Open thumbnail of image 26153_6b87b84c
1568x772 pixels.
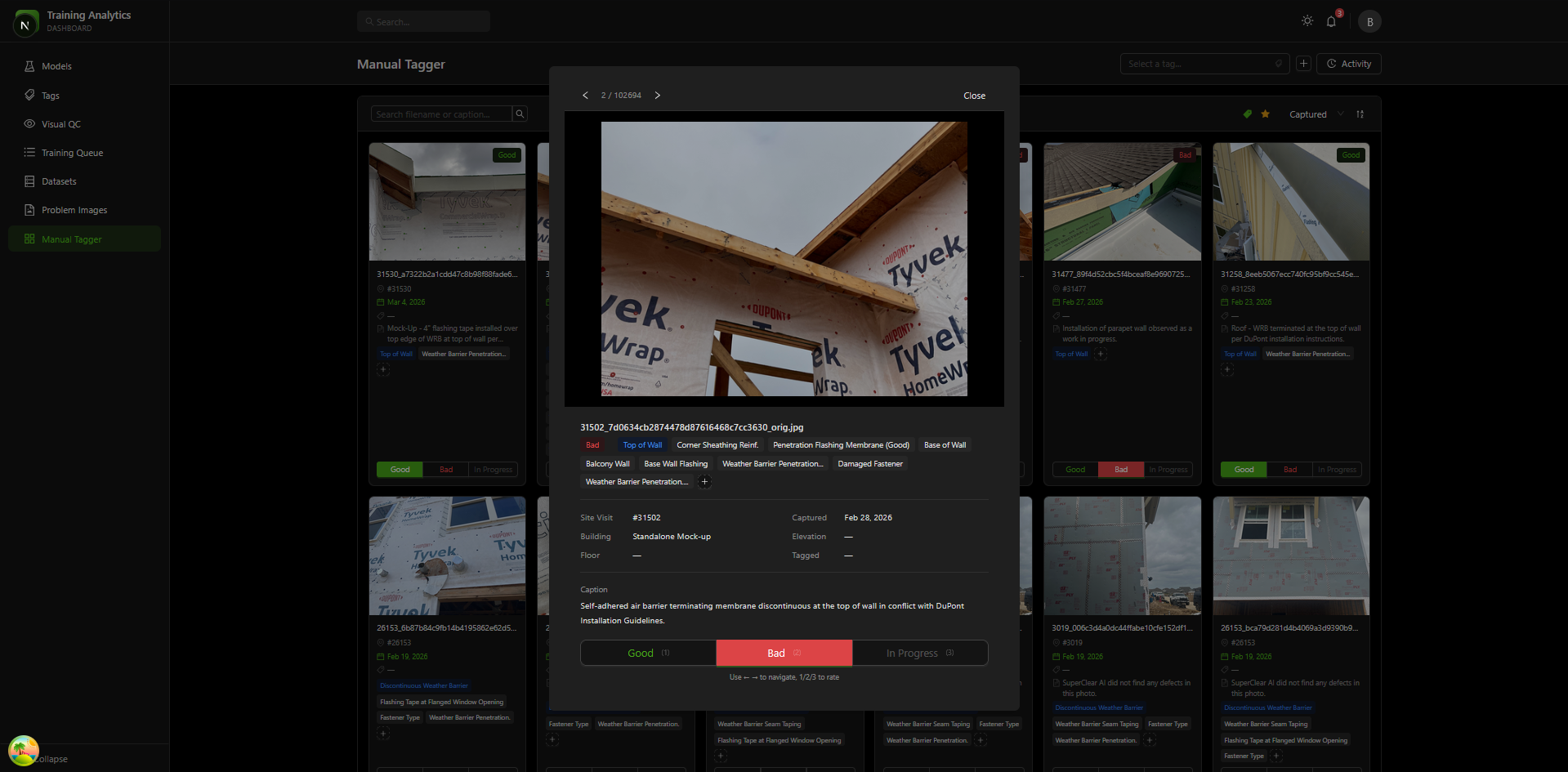447,556
